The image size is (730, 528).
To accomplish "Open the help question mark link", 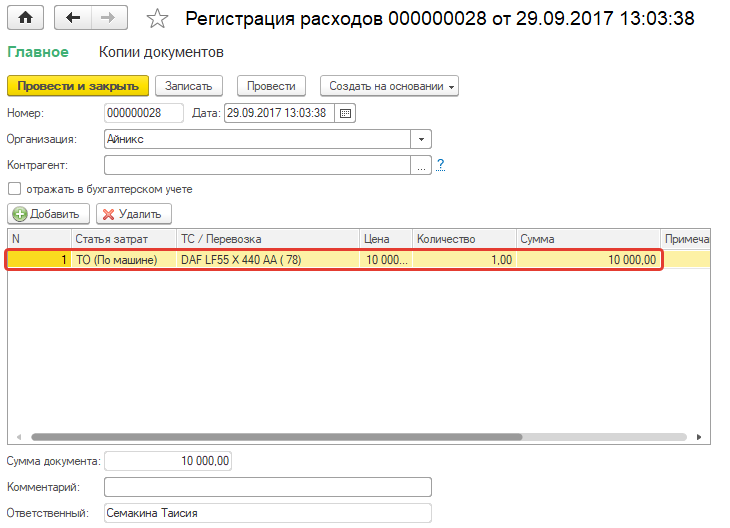I will click(440, 164).
